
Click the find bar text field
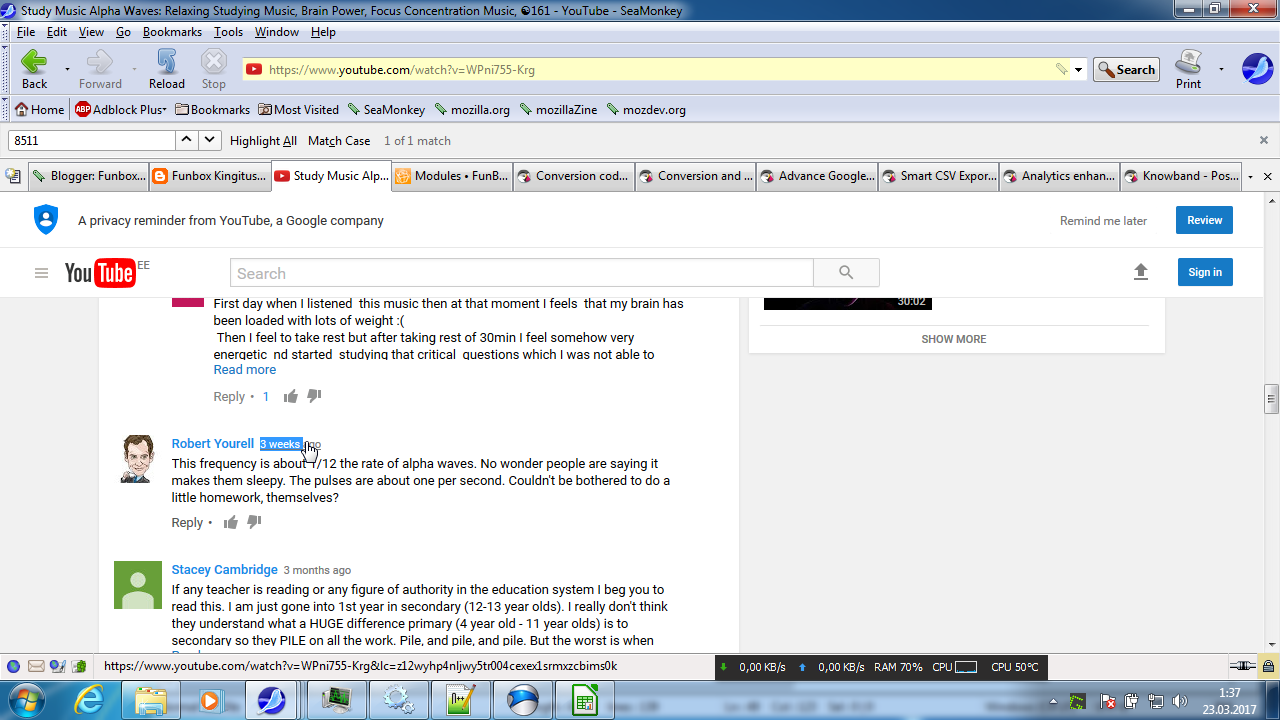pyautogui.click(x=92, y=141)
